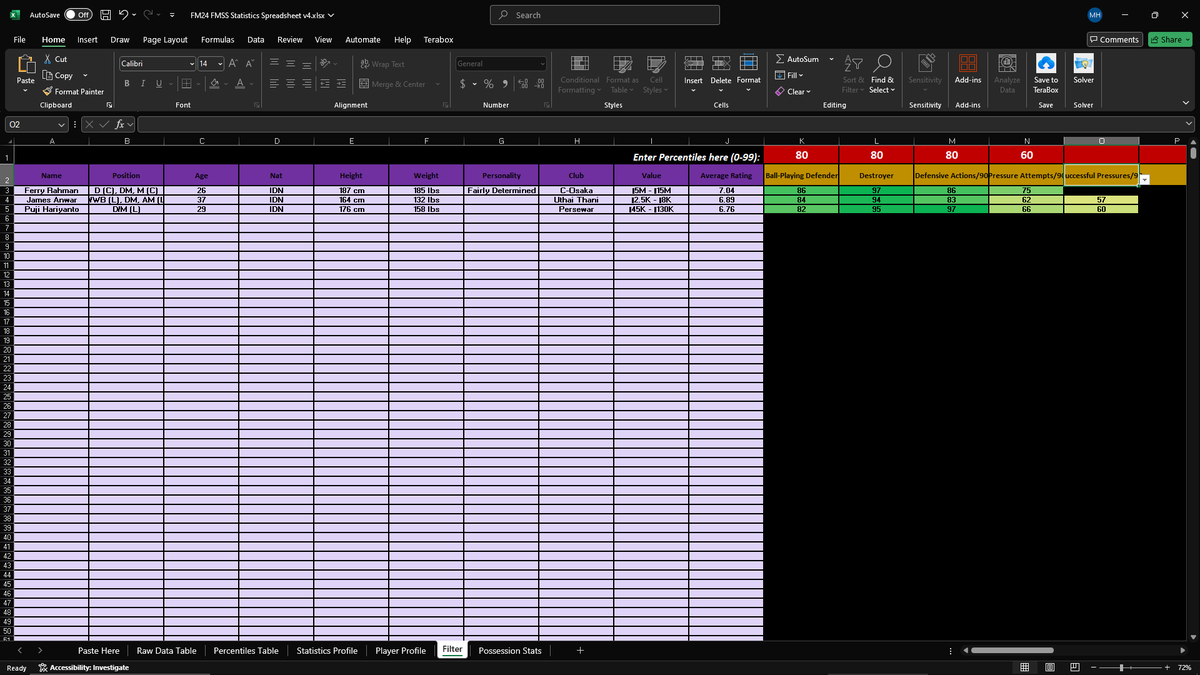Screen dimensions: 1200x675
Task: Decrease decimal places
Action: [x=540, y=84]
